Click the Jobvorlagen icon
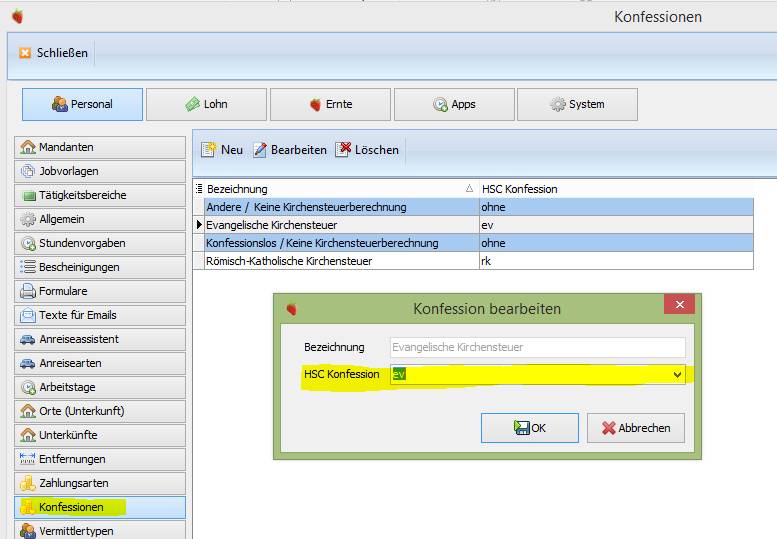Viewport: 777px width, 539px height. click(x=28, y=171)
